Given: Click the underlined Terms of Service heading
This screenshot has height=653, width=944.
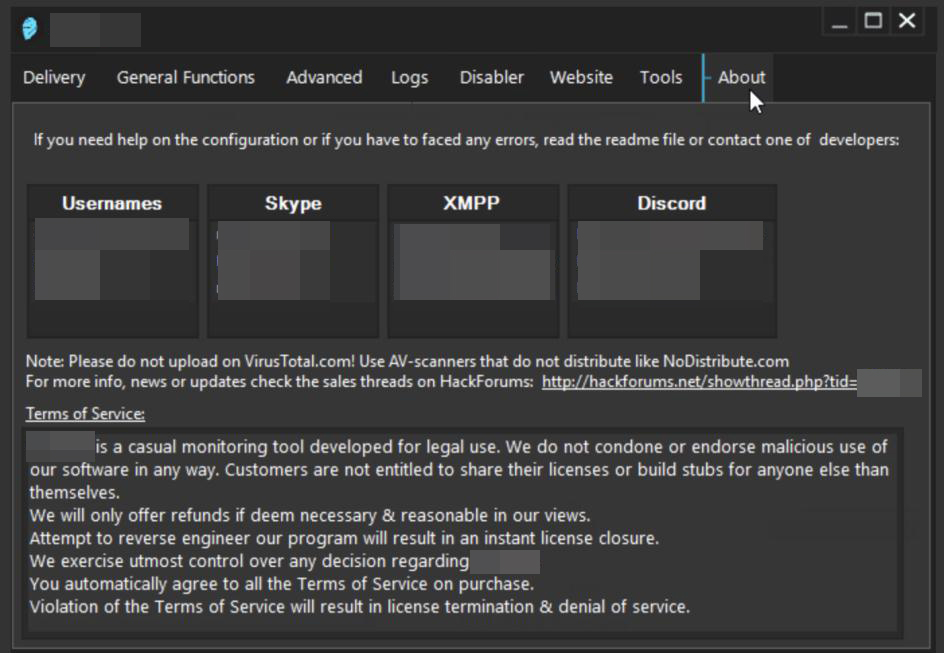Looking at the screenshot, I should pyautogui.click(x=85, y=413).
